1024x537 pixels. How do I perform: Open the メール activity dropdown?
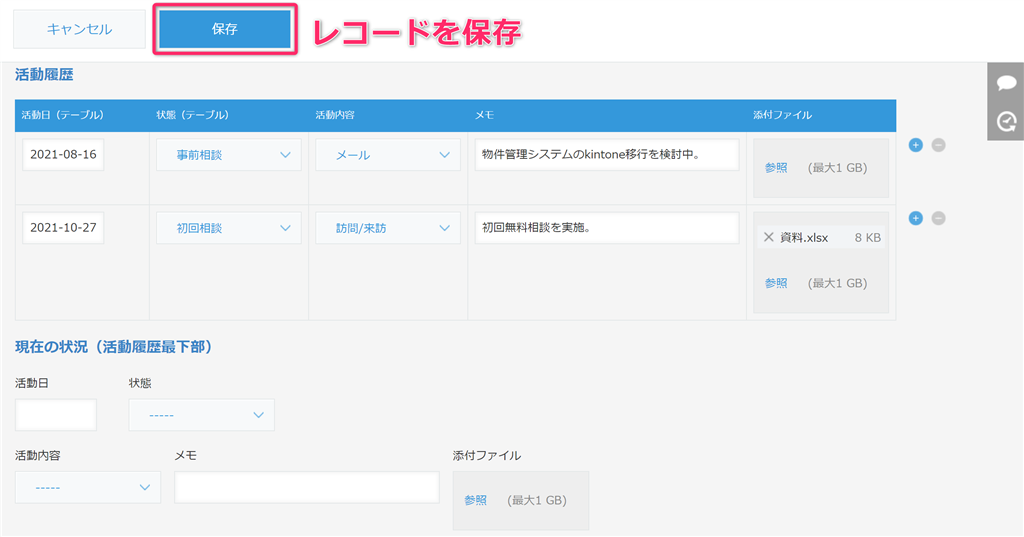pyautogui.click(x=388, y=155)
